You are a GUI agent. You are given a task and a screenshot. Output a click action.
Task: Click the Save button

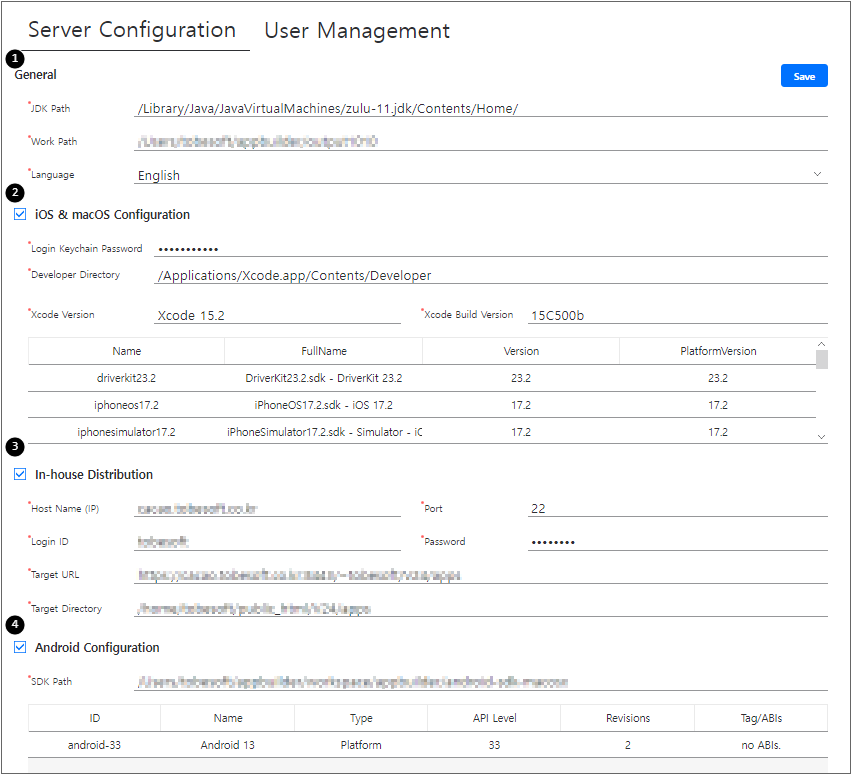(804, 76)
